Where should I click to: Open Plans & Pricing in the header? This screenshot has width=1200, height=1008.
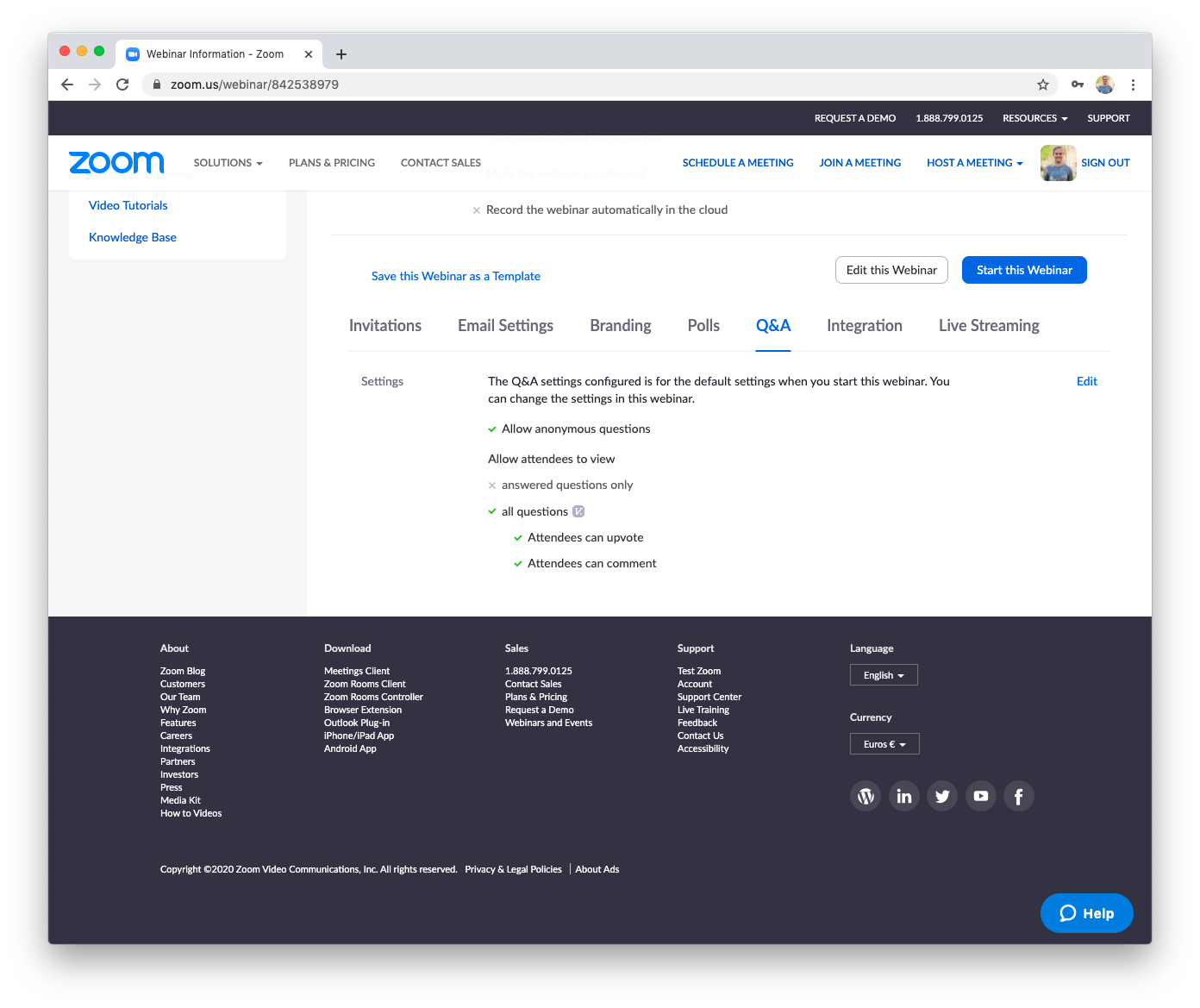click(x=332, y=163)
